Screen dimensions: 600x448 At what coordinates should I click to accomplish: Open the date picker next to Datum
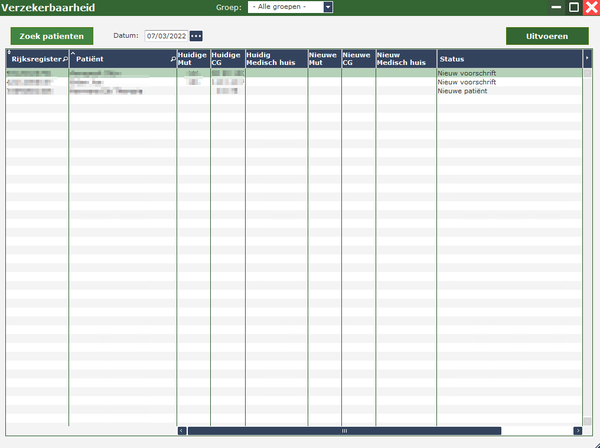click(196, 36)
